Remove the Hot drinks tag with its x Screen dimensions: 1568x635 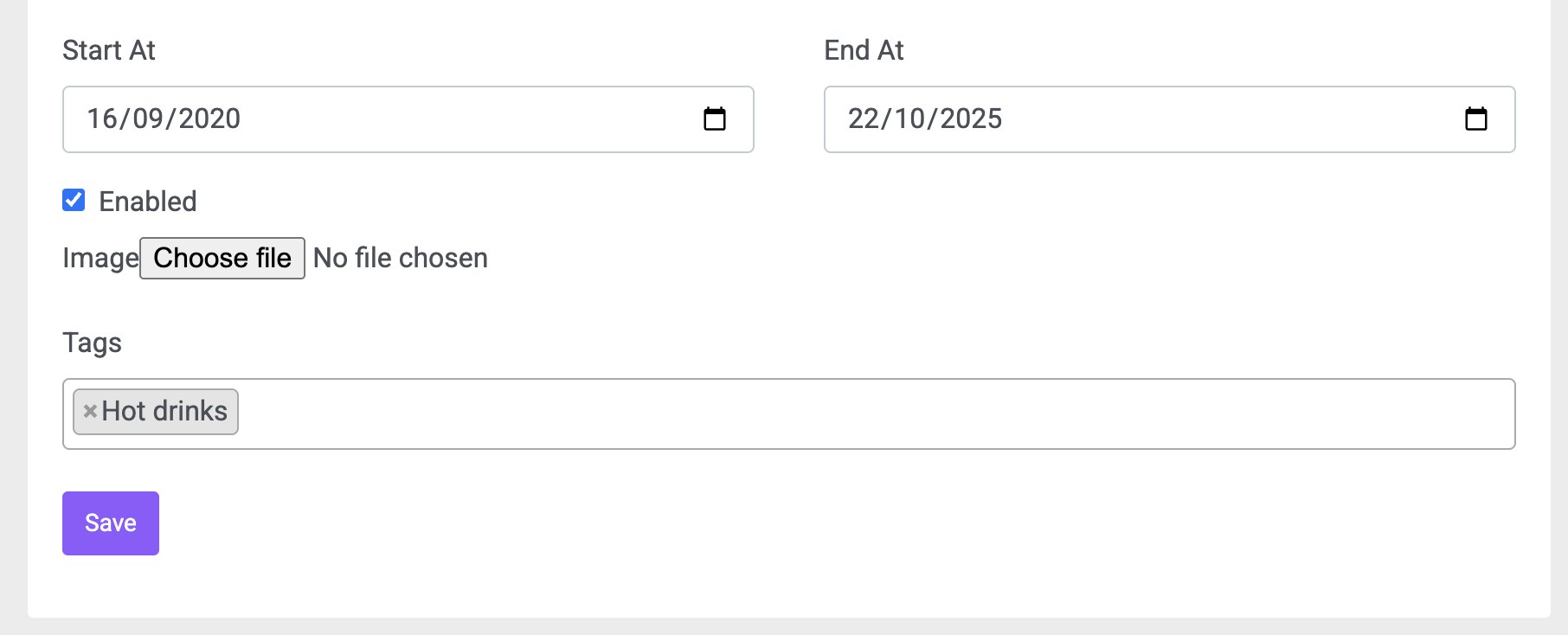[x=90, y=411]
